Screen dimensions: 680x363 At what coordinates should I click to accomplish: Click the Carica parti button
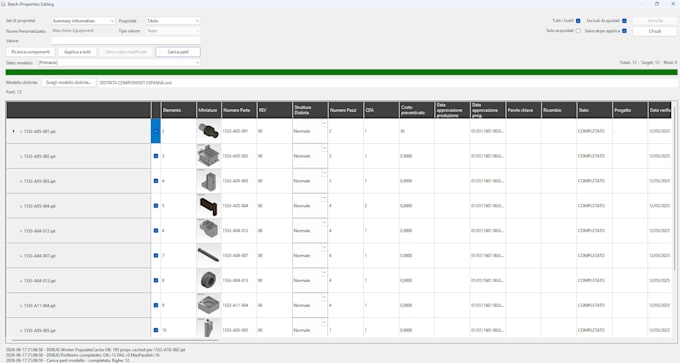click(178, 52)
